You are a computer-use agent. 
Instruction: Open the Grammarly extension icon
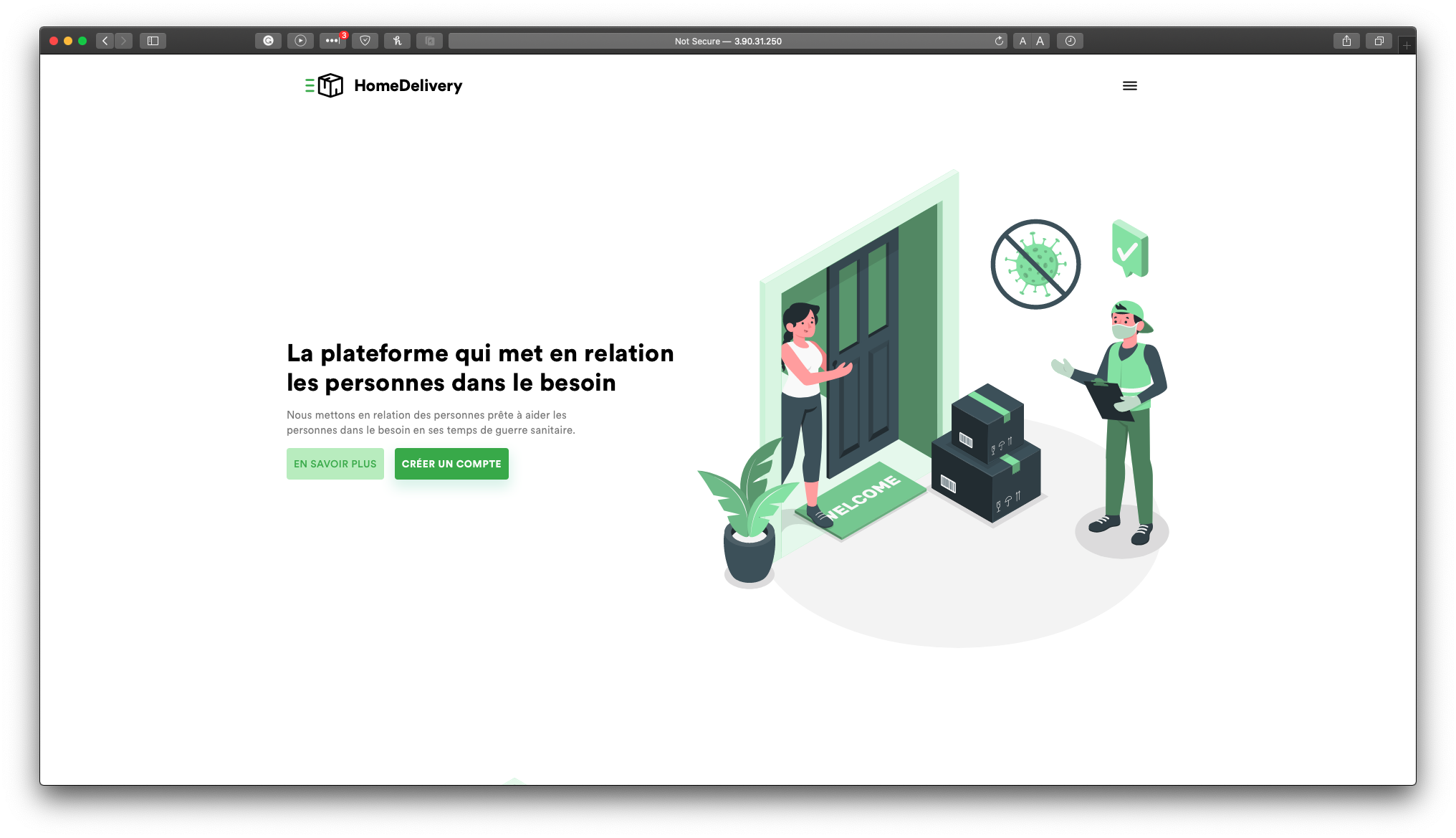268,41
